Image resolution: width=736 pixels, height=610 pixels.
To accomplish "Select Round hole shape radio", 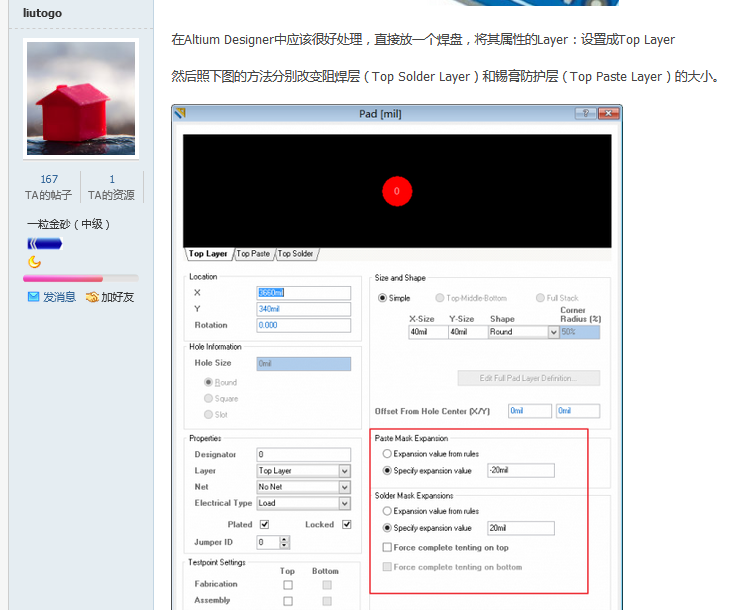I will (208, 382).
